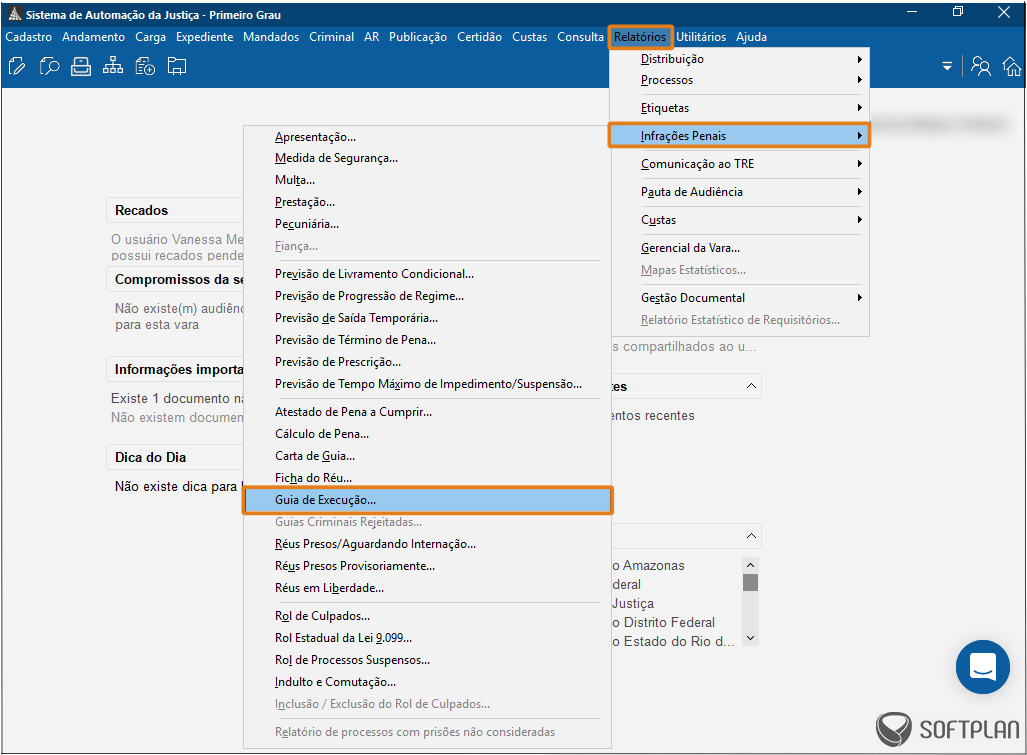Select Prestação... report
1027x755 pixels.
(427, 202)
